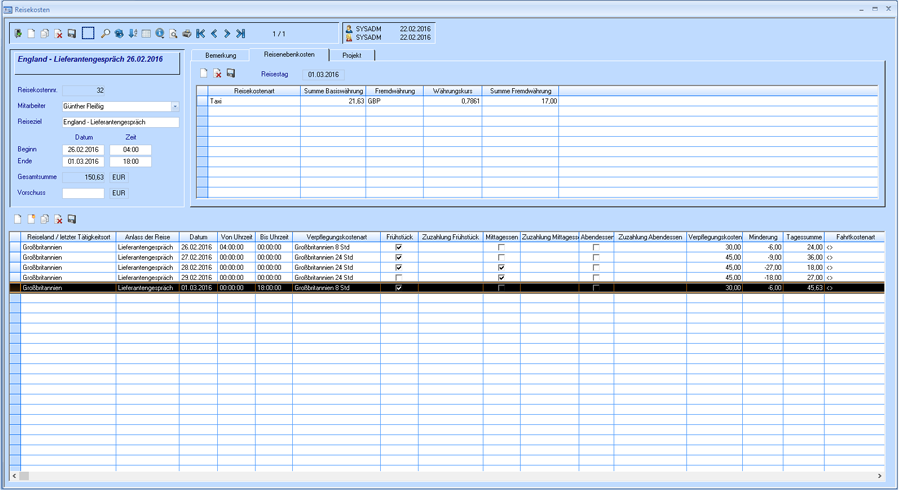Save travel days with lower toolbar floppy
900x490 pixels.
click(x=72, y=219)
